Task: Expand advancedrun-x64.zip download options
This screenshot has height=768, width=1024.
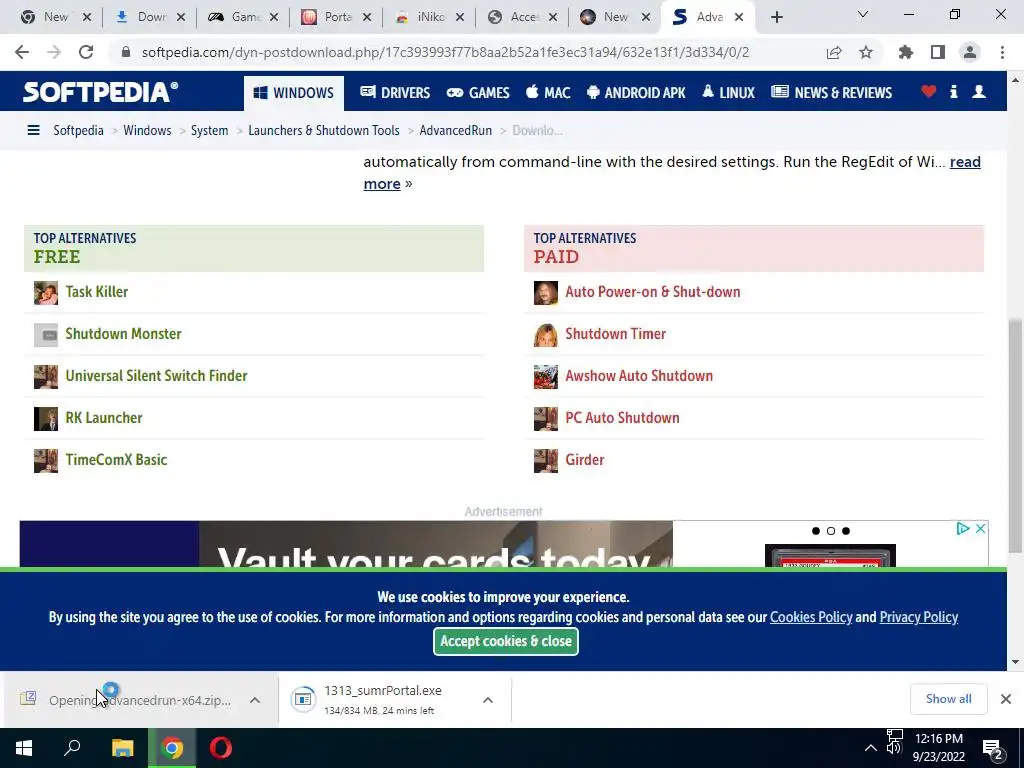Action: click(x=255, y=700)
